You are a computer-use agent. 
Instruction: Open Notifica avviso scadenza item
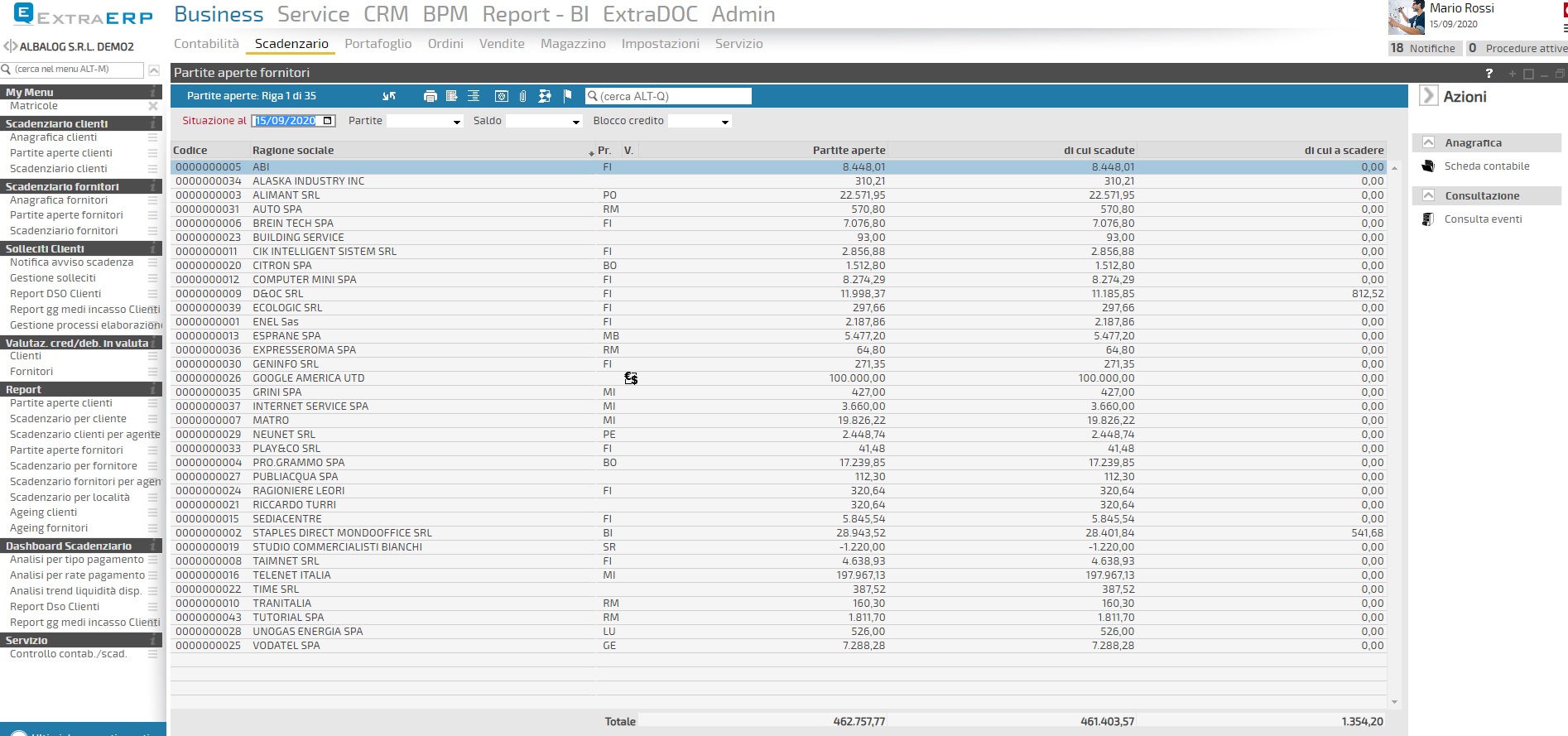71,262
